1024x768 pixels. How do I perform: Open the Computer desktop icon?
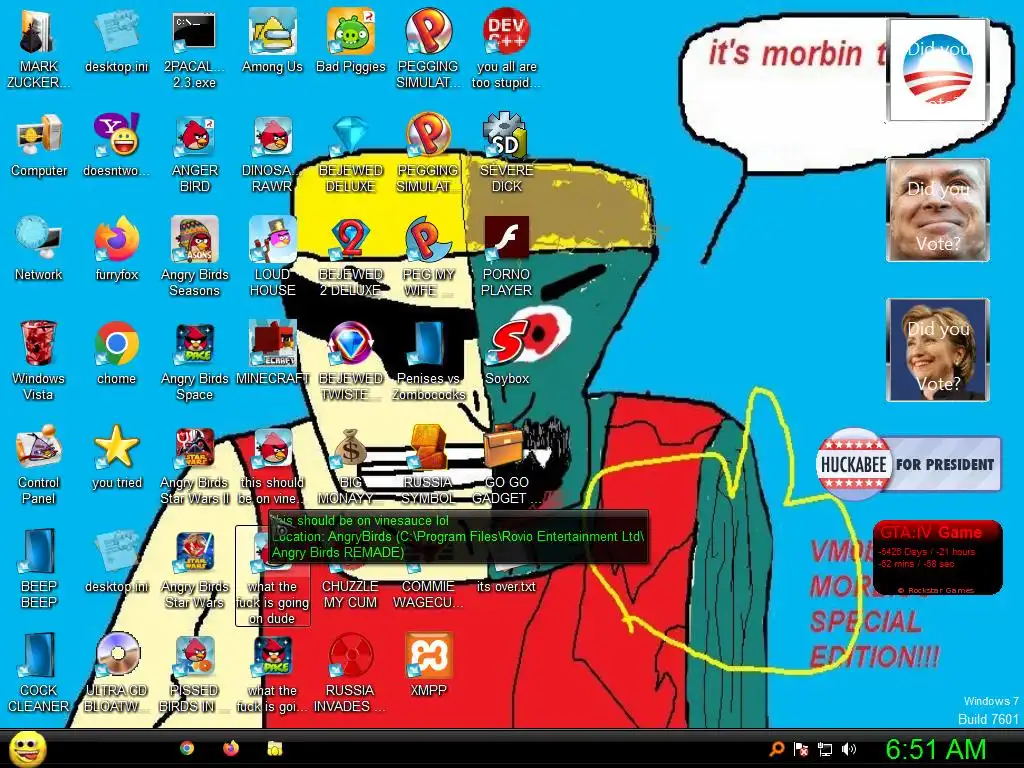coord(39,145)
